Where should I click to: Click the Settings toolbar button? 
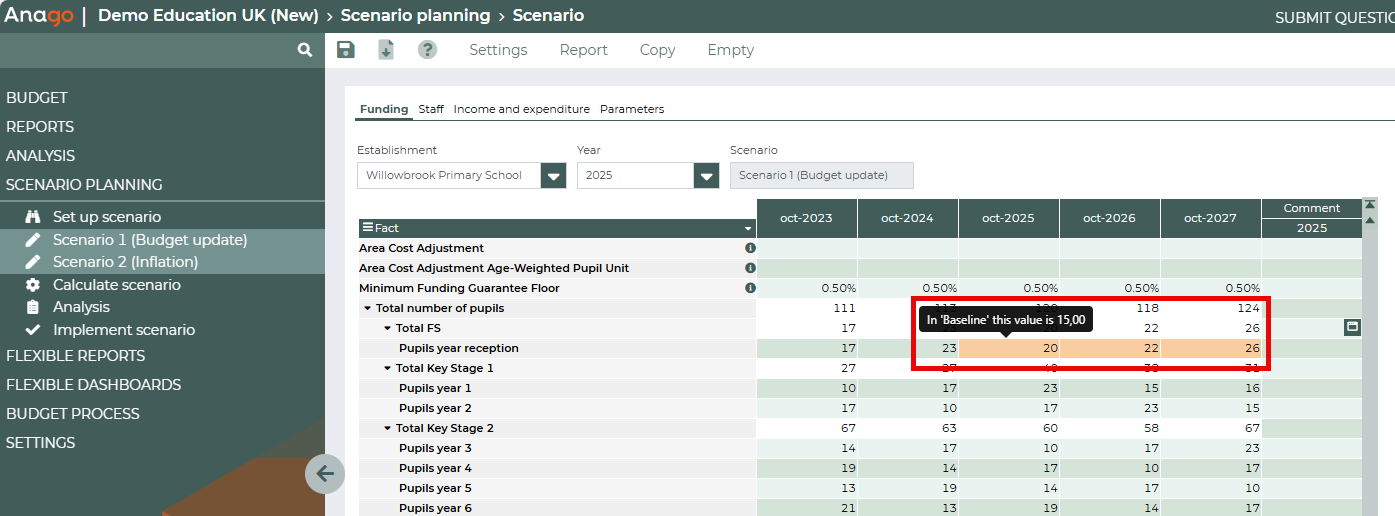[x=498, y=50]
